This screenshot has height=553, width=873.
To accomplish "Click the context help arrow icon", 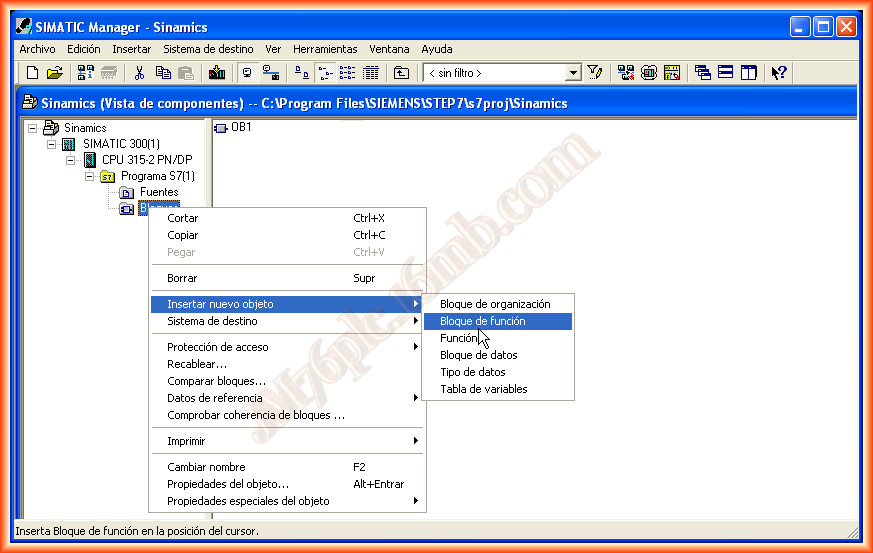I will coord(779,73).
